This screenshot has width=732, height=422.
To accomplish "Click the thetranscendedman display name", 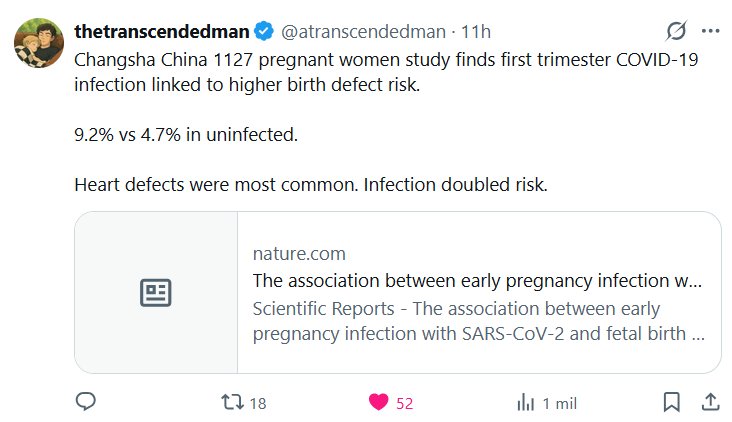I will 163,32.
